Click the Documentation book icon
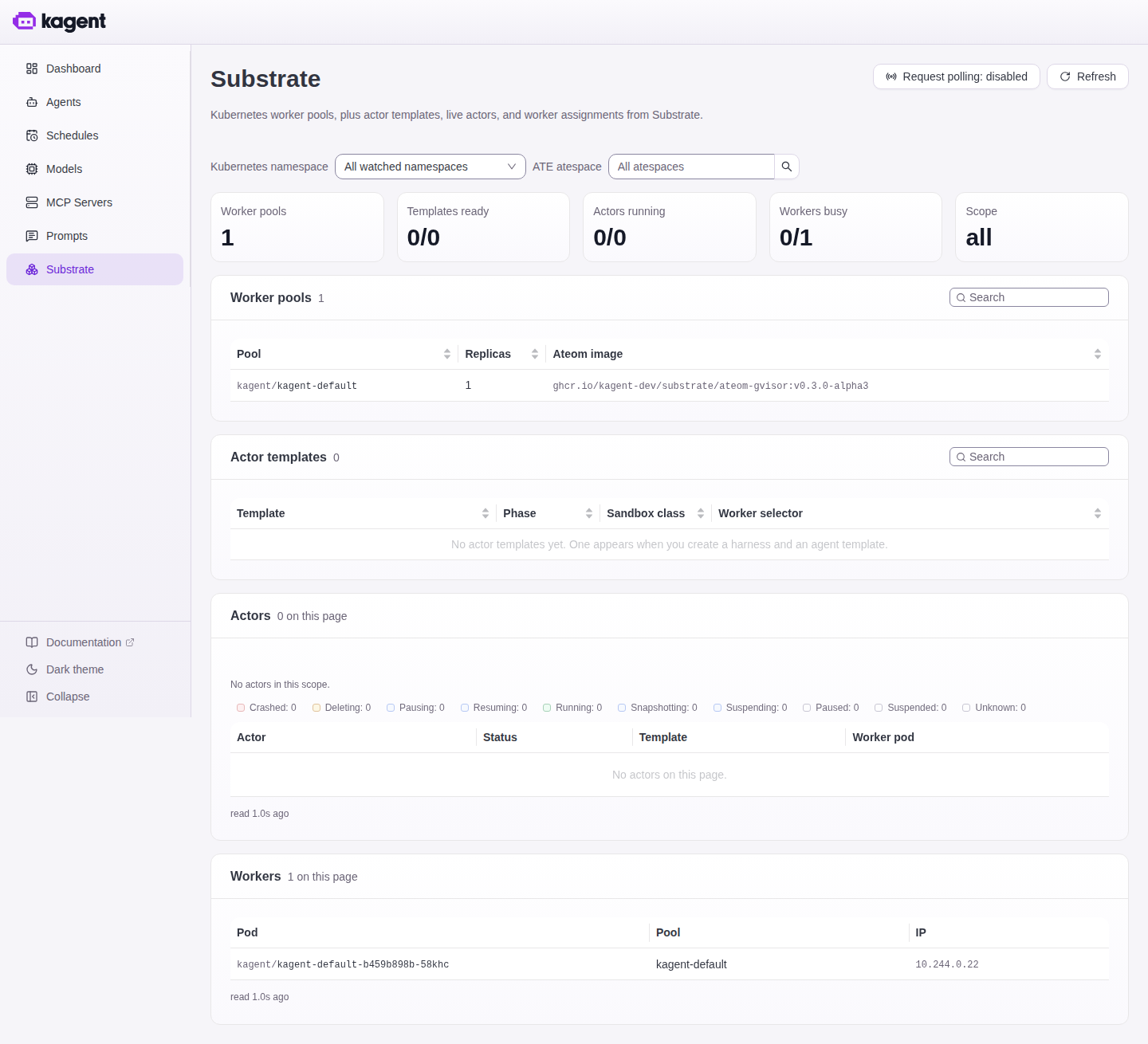 (32, 642)
